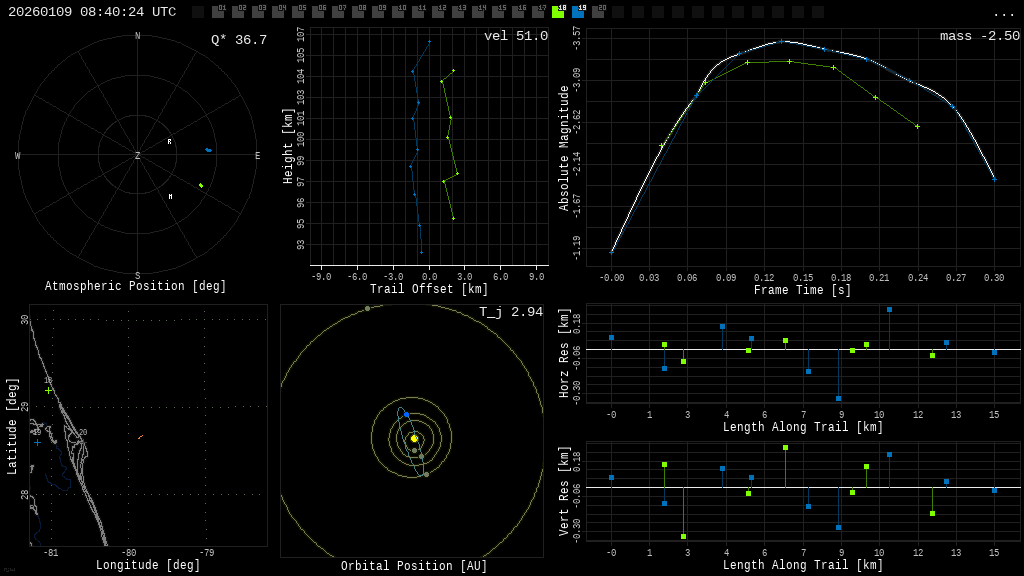Click the Z zenith center of the polar plot
Screen dimensions: 1024x576
pos(137,156)
